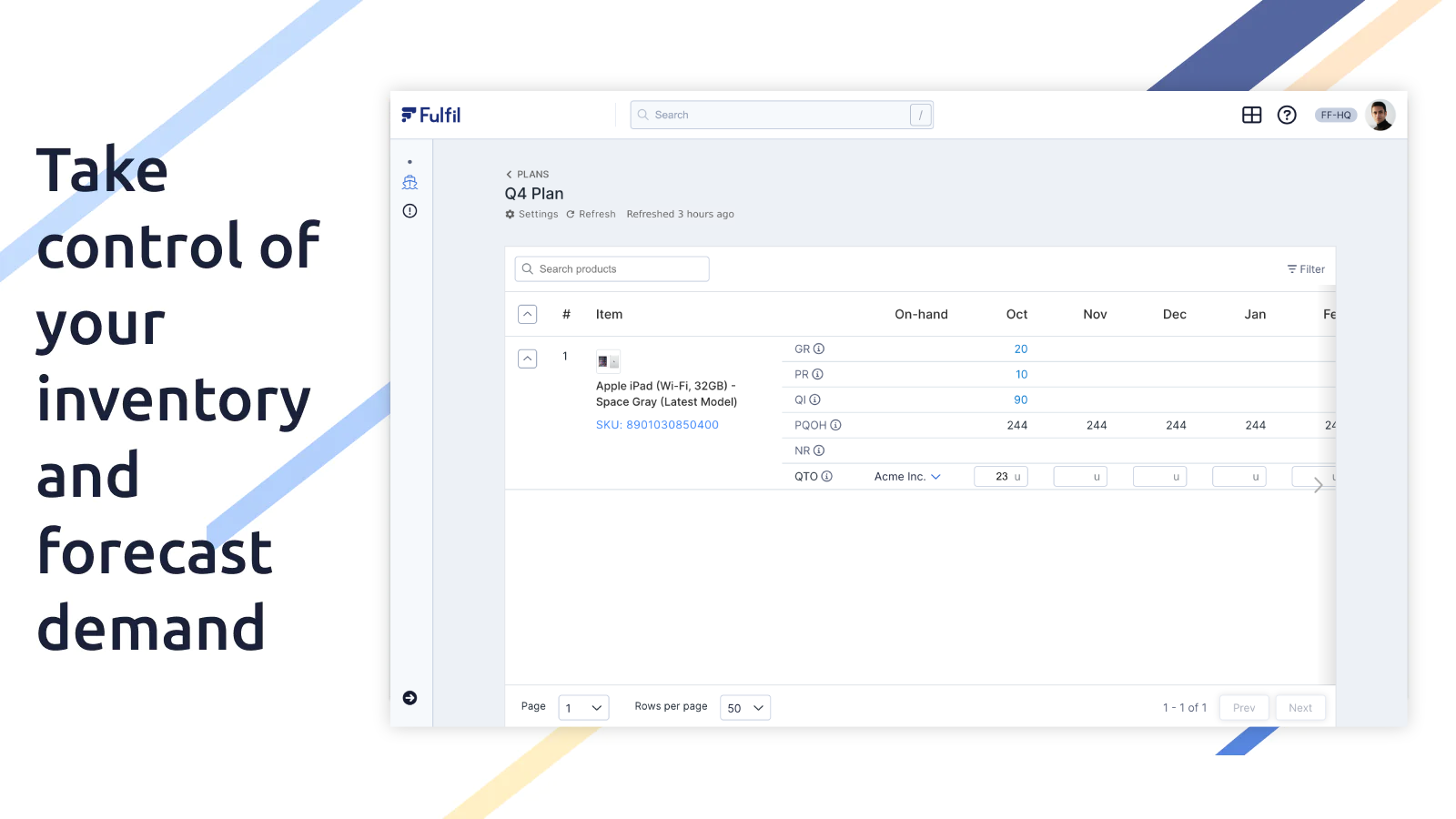
Task: Click the expand sidebar arrow at bottom left
Action: (410, 698)
